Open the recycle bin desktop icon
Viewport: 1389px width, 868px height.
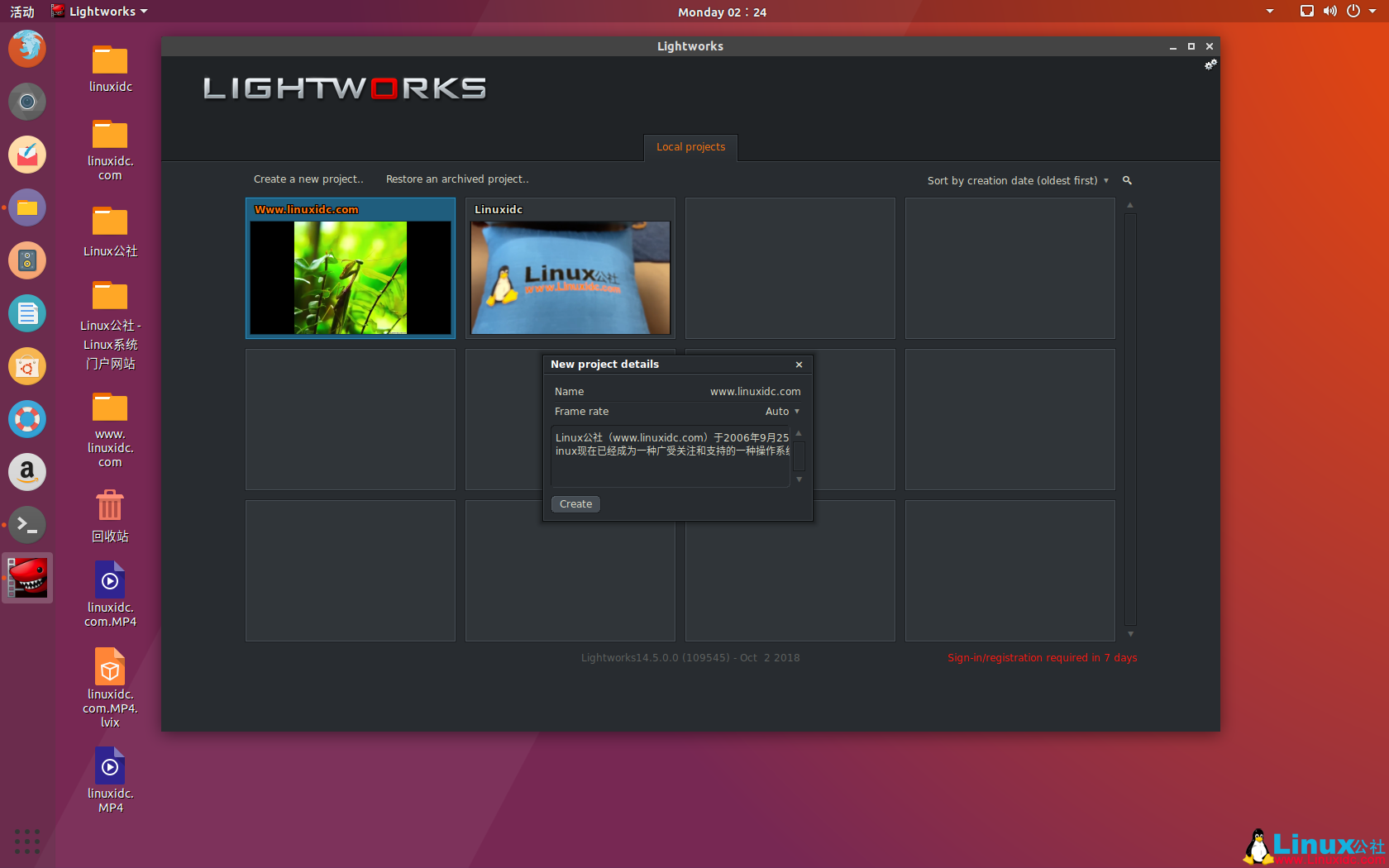pyautogui.click(x=110, y=516)
